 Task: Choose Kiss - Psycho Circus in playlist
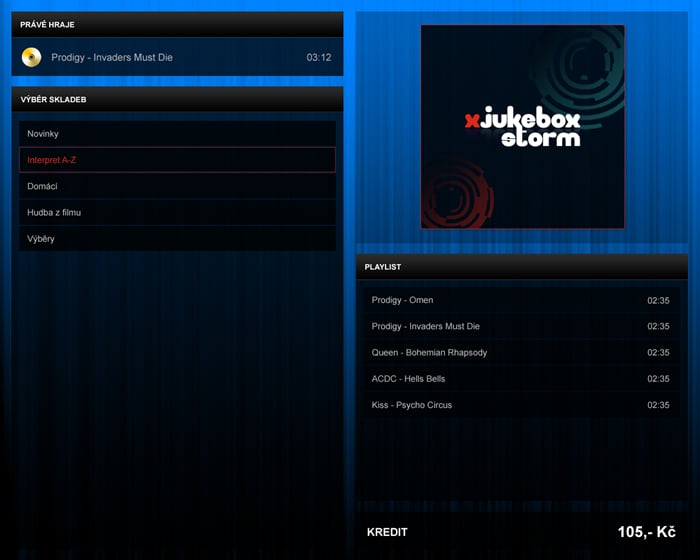coord(411,405)
